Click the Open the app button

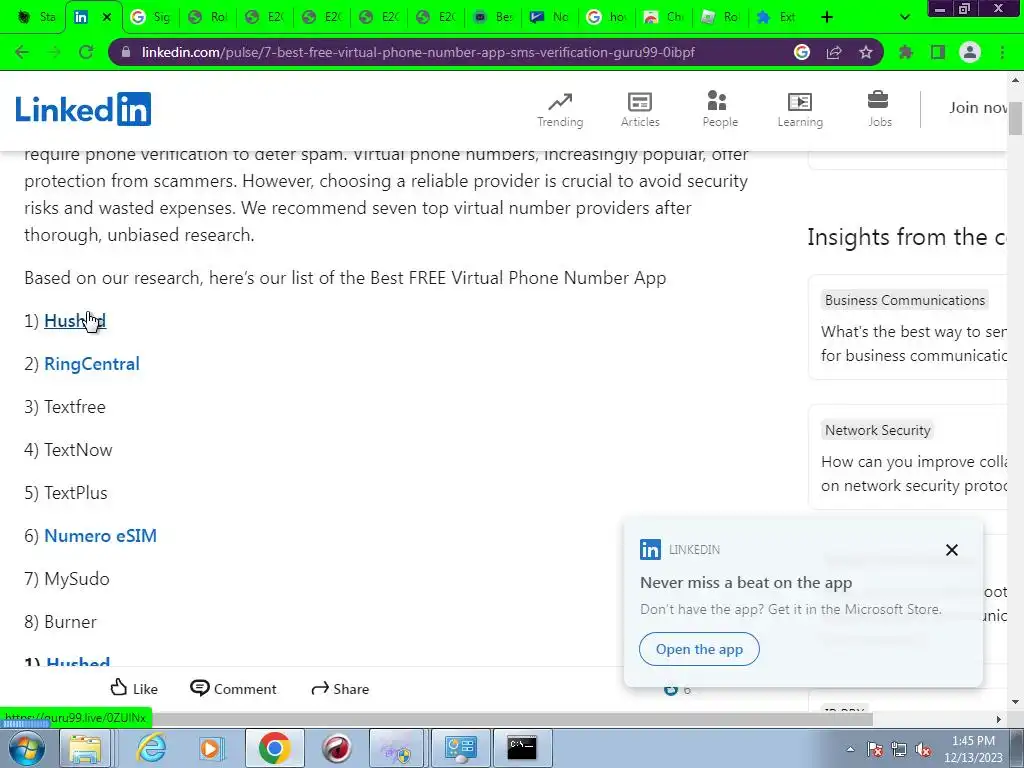(x=699, y=649)
